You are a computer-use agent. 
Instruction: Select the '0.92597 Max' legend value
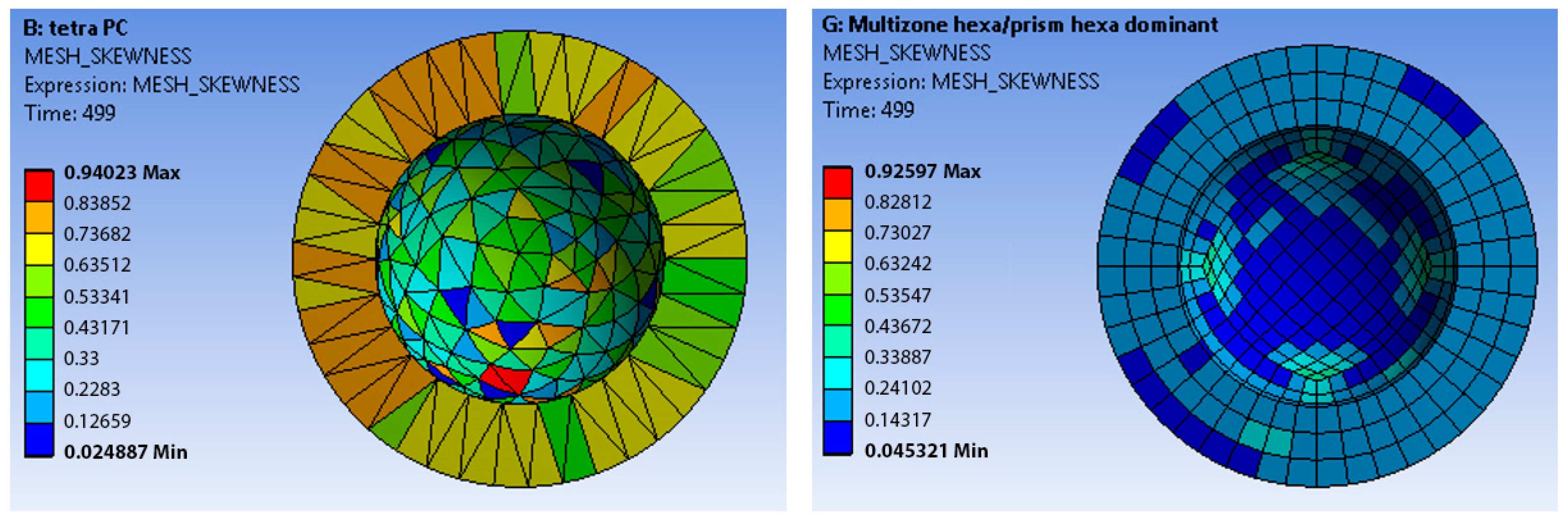point(923,171)
